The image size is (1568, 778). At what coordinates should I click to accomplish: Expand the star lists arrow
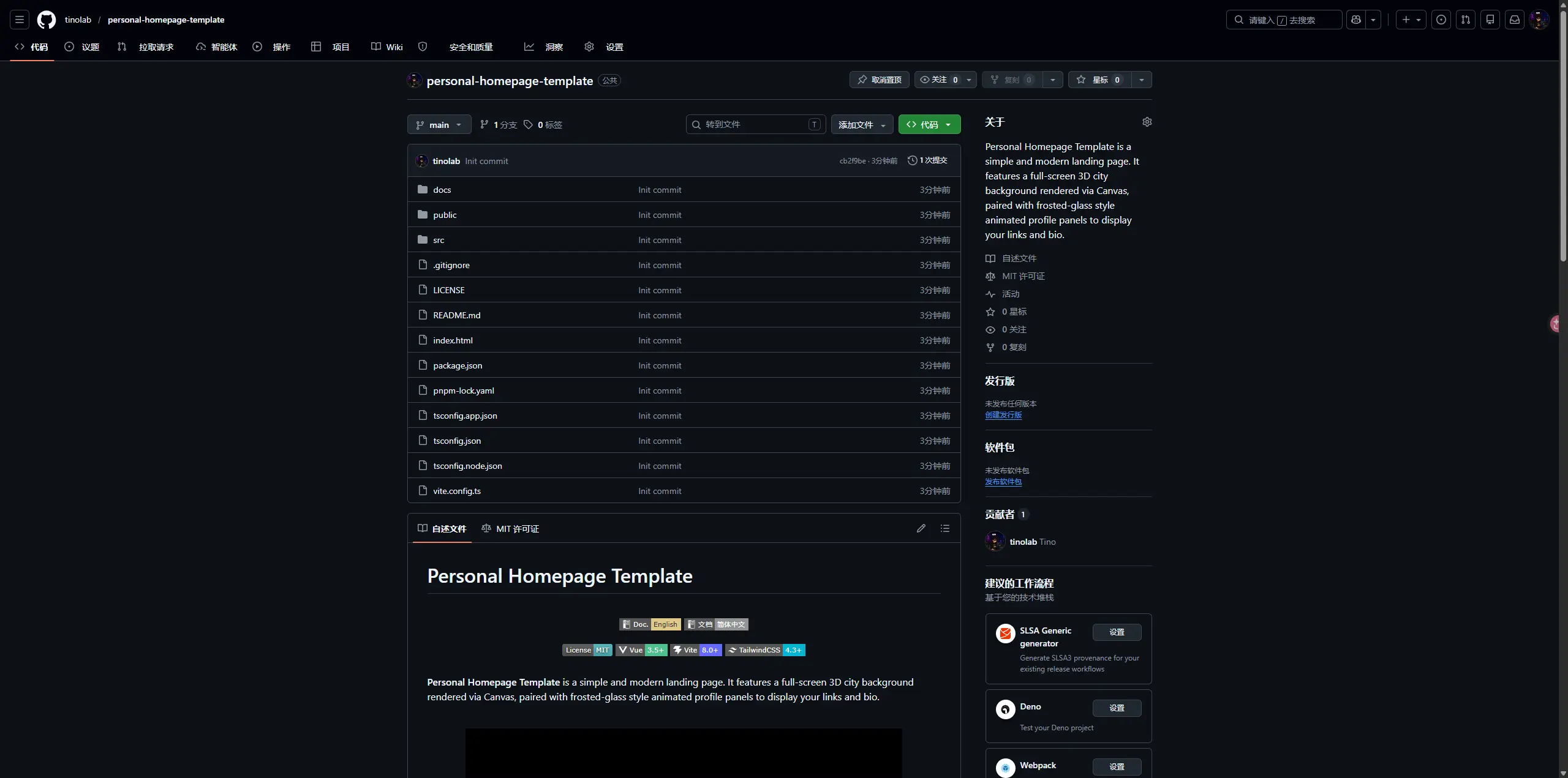coord(1142,80)
